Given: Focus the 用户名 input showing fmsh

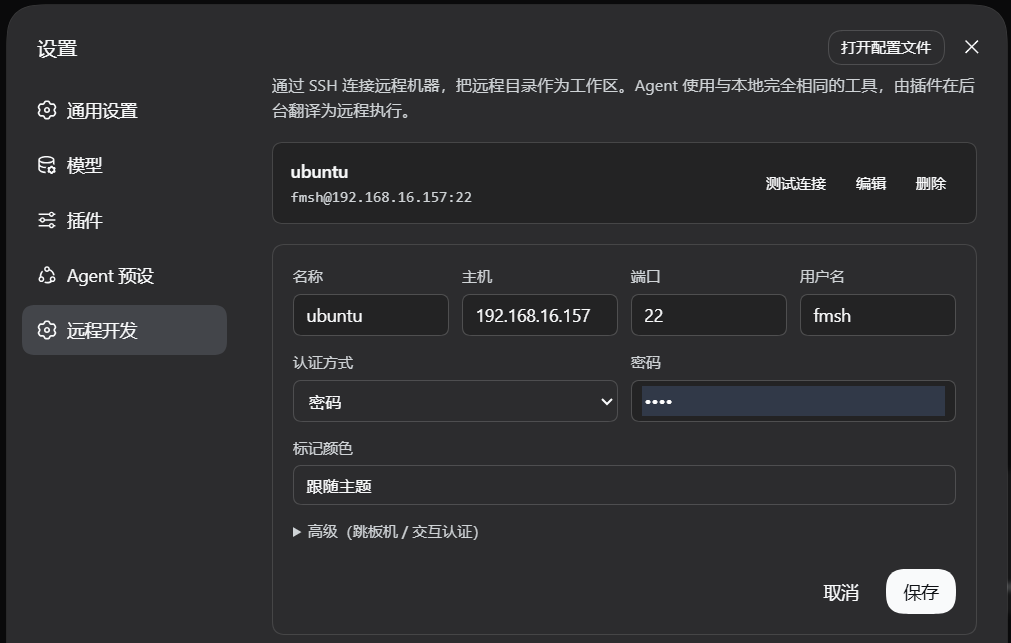Looking at the screenshot, I should (878, 315).
